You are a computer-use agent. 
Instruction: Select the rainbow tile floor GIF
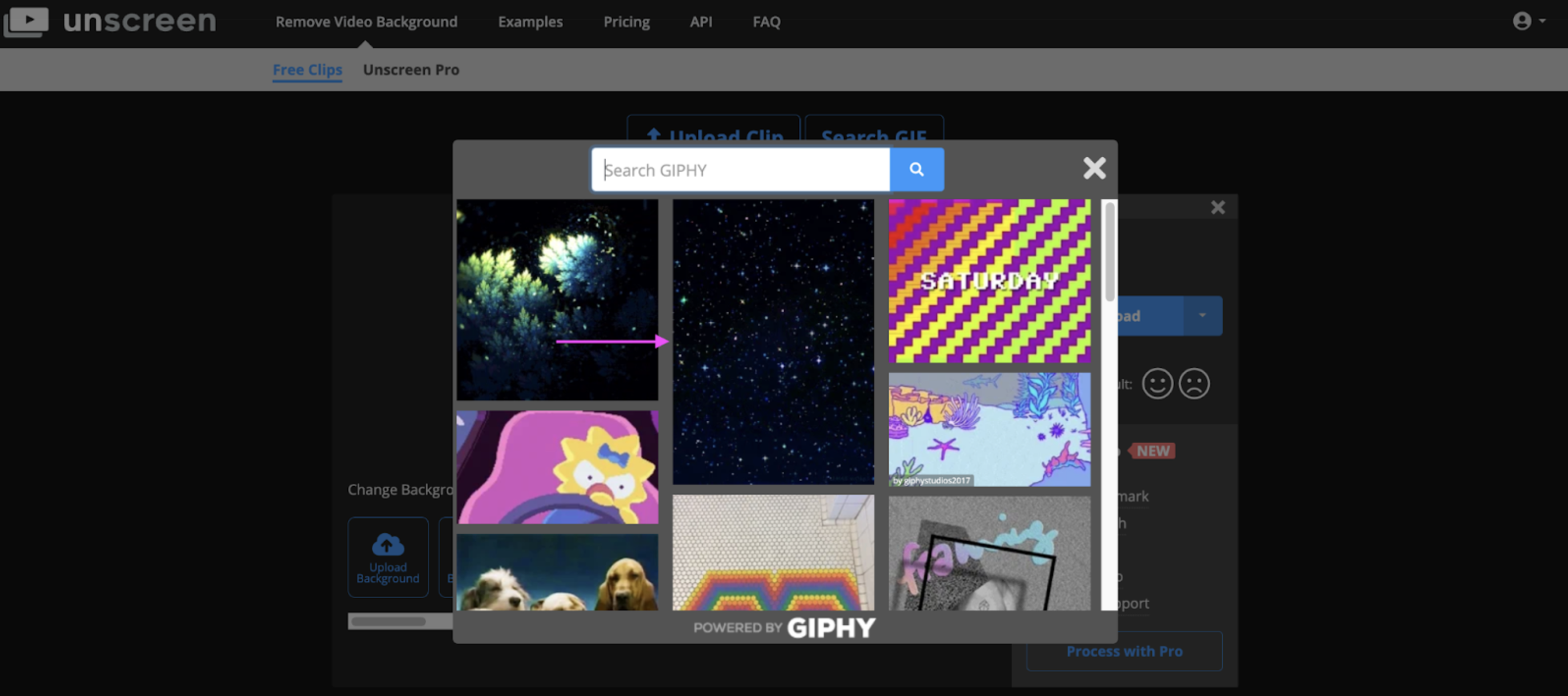point(773,552)
